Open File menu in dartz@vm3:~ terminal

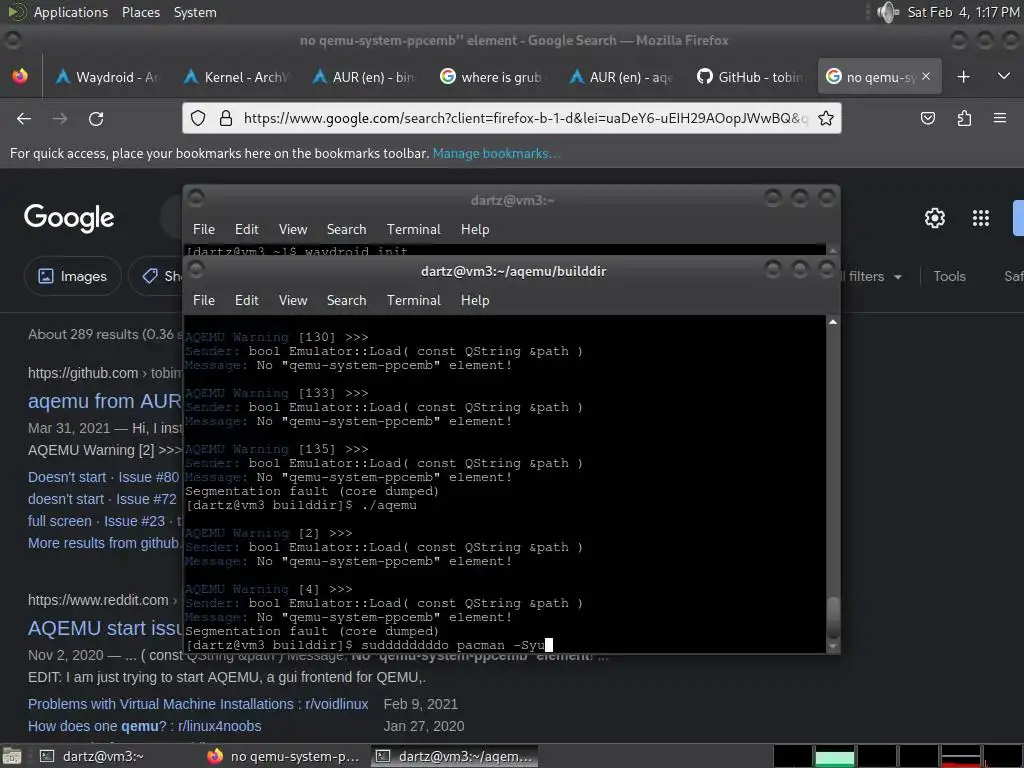204,229
